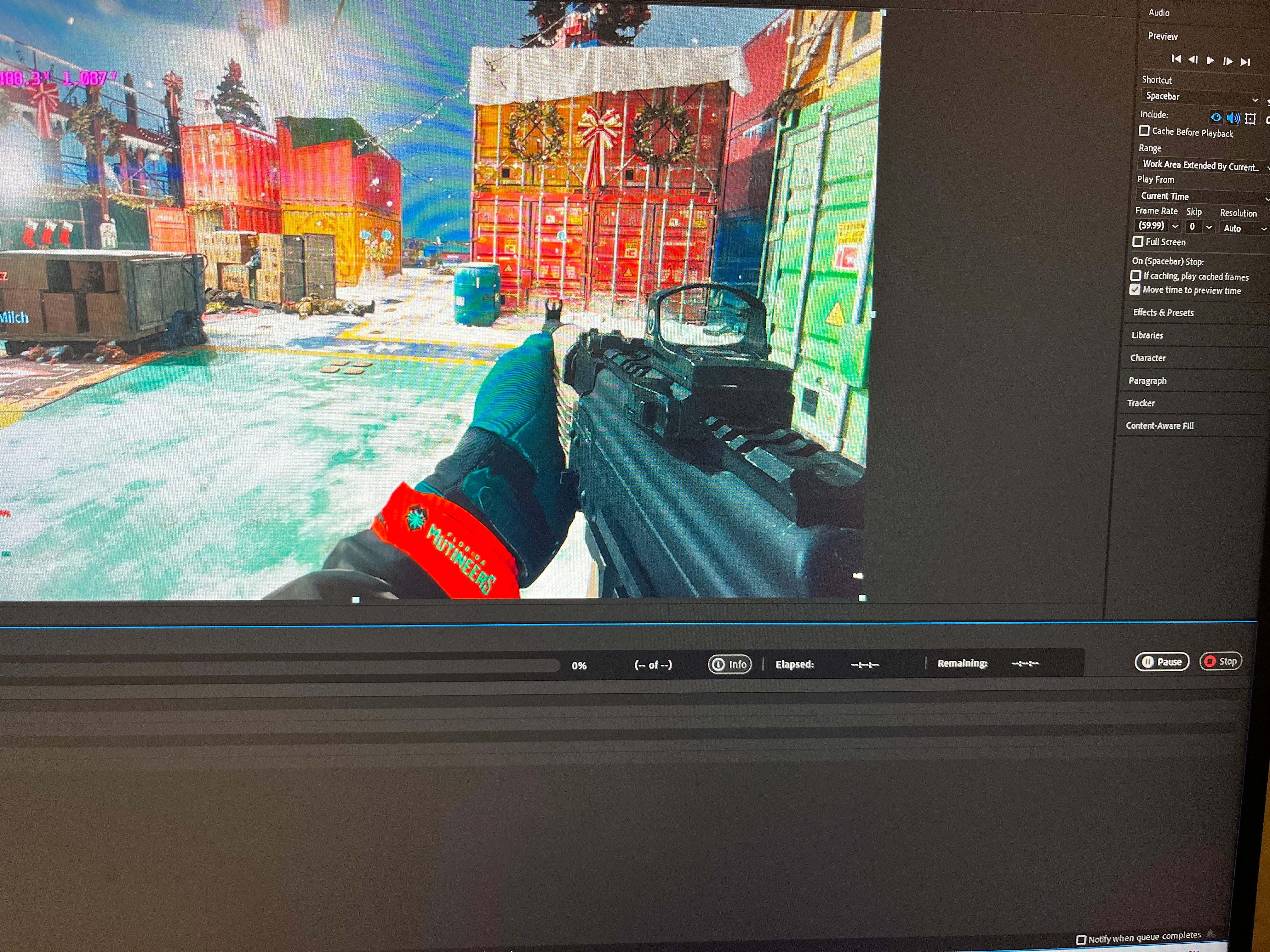Click the render Stop button
1270x952 pixels.
coord(1221,662)
